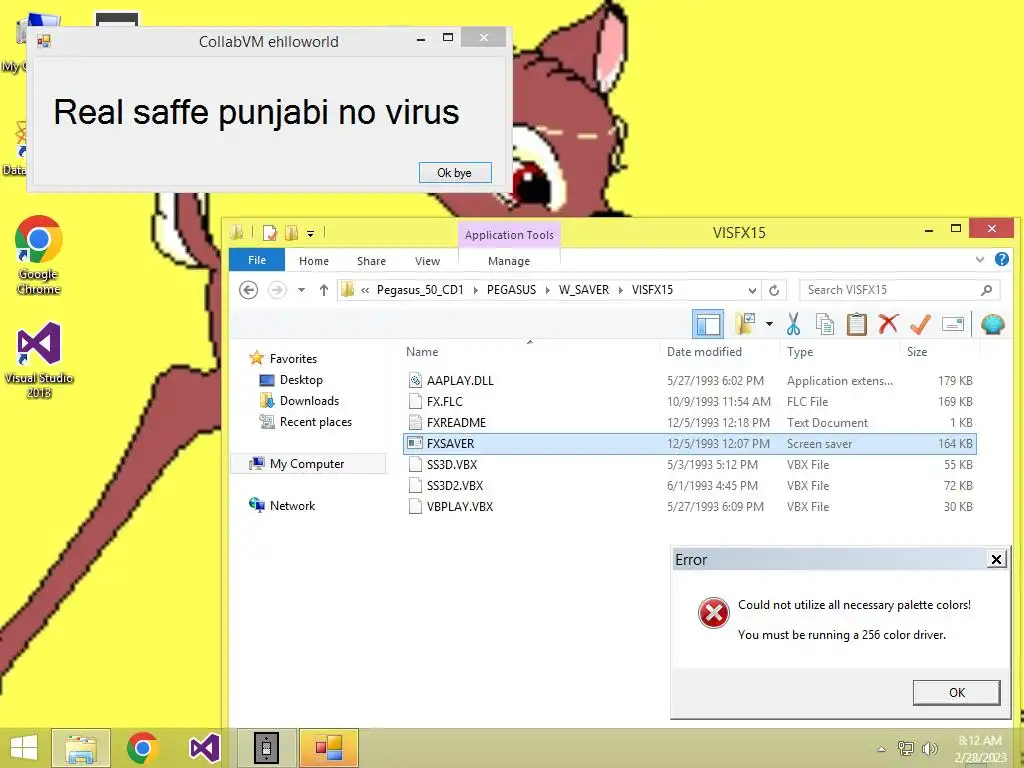Open recent locations dropdown arrow
Viewport: 1024px width, 768px height.
[301, 290]
